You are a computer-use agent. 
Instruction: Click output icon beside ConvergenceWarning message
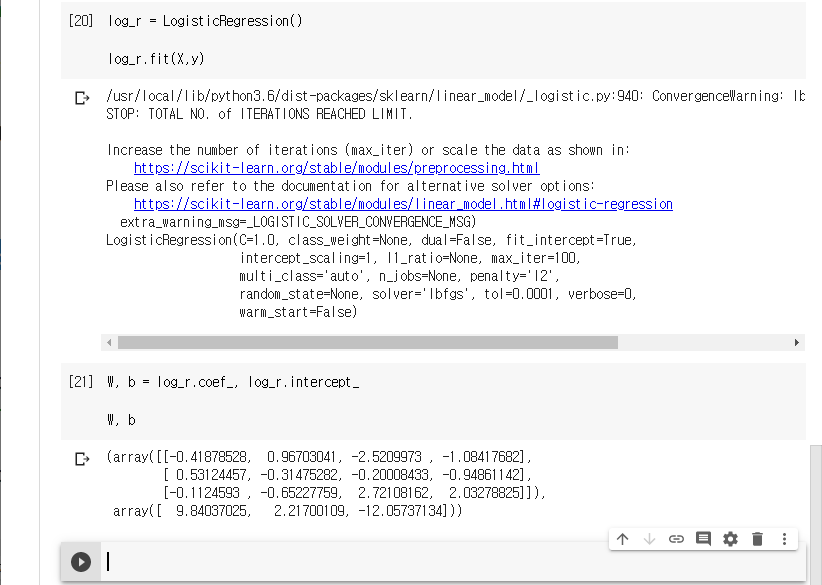point(82,98)
